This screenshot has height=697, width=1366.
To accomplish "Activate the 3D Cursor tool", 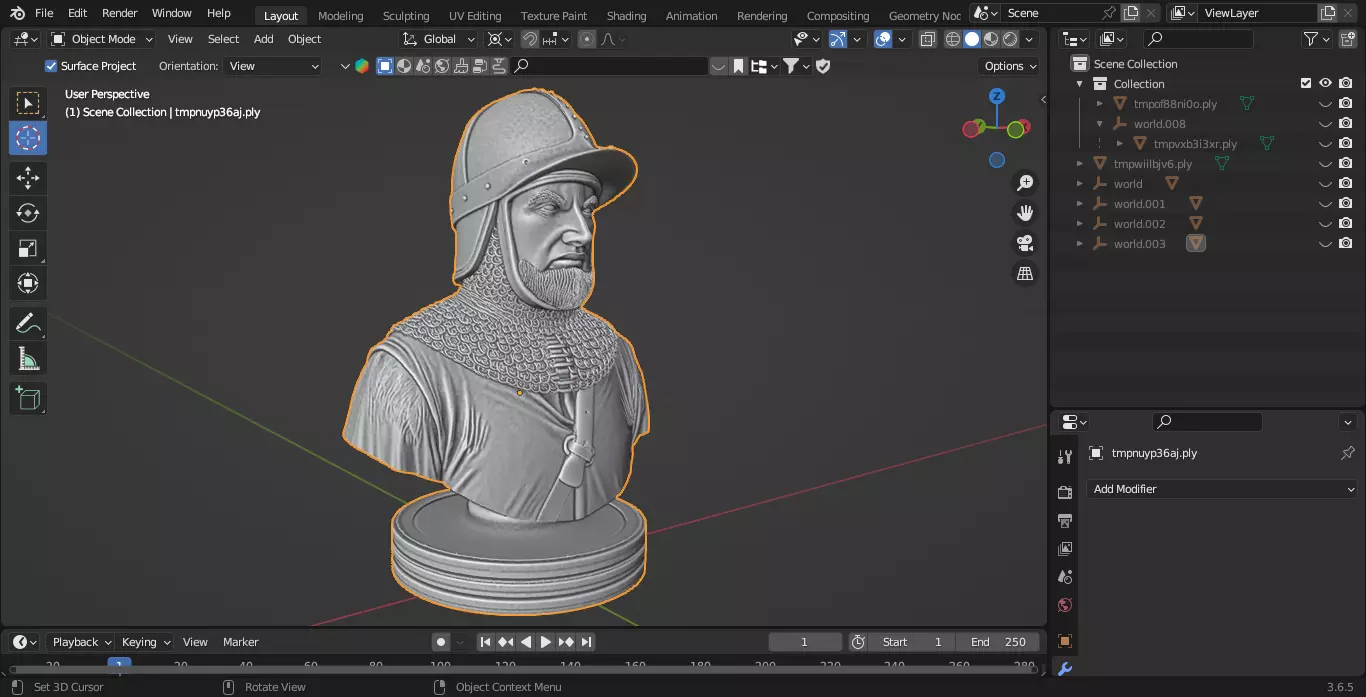I will [28, 138].
